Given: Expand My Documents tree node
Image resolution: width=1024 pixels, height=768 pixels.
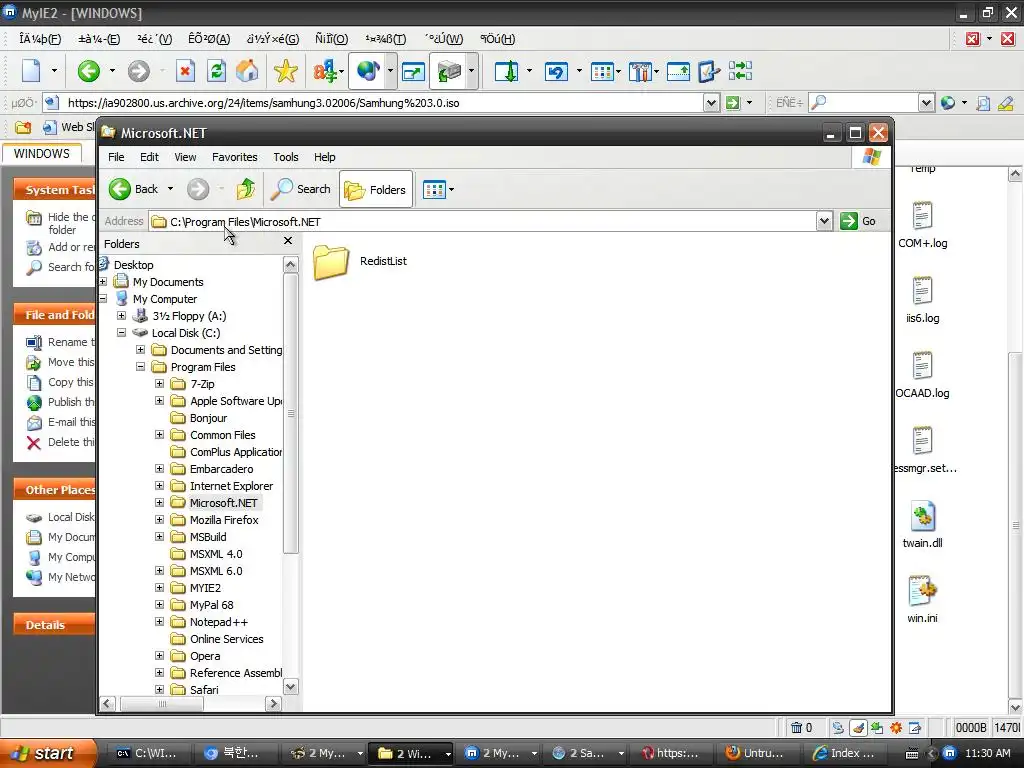Looking at the screenshot, I should coord(103,281).
